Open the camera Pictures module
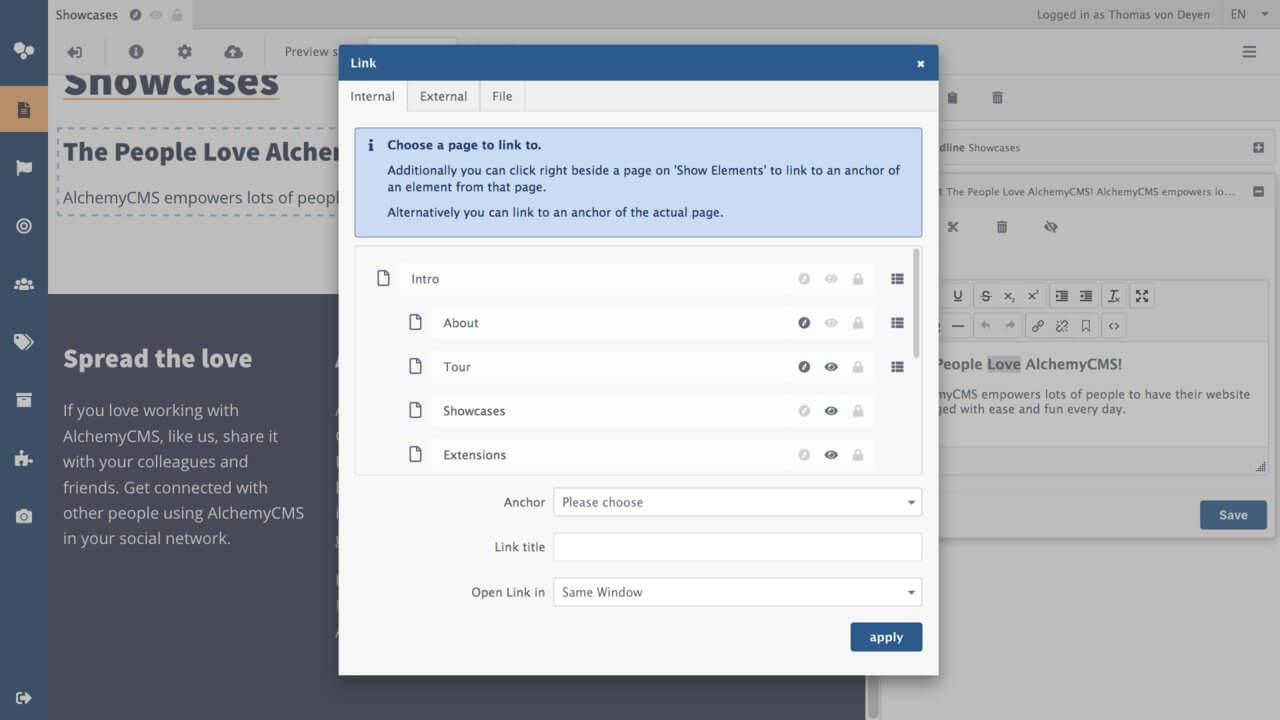This screenshot has width=1280, height=720. 24,516
